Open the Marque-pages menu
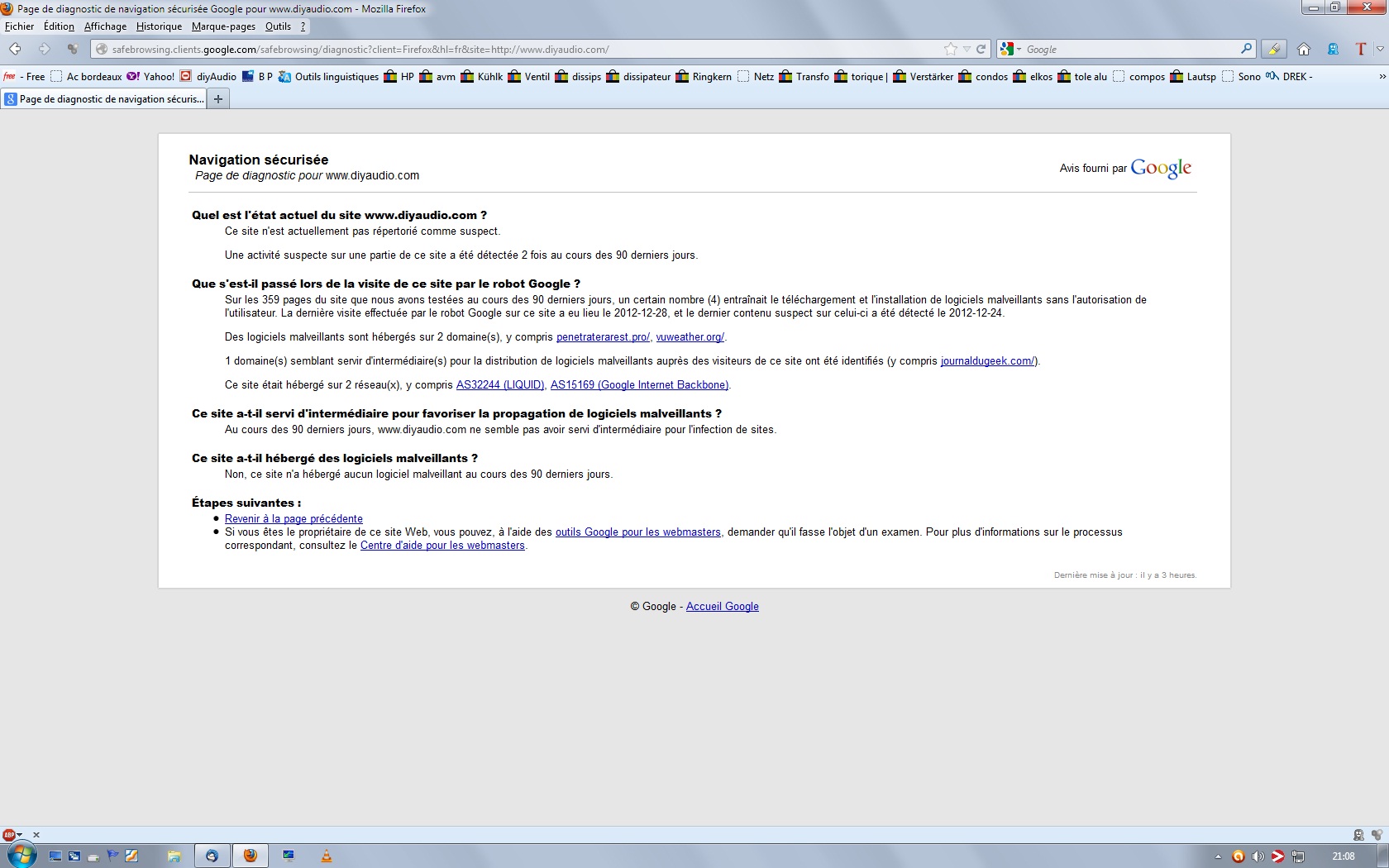Screen dimensions: 1389x868 (x=223, y=26)
